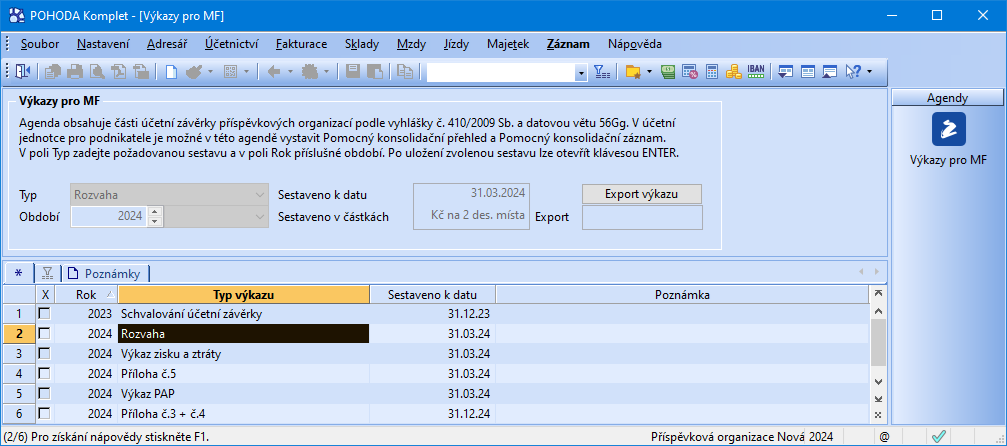Click the gold coins icon
The image size is (1007, 446).
click(733, 72)
